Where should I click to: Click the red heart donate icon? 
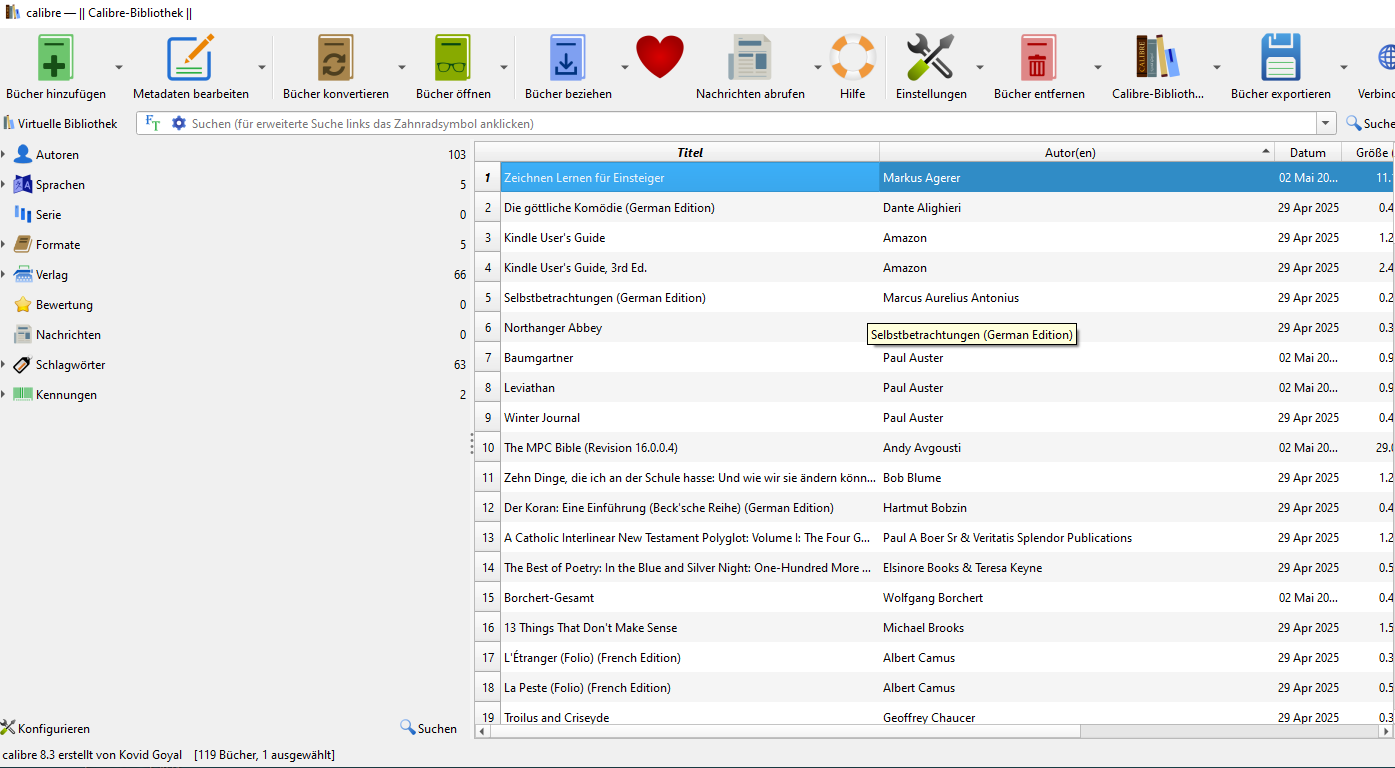coord(660,57)
